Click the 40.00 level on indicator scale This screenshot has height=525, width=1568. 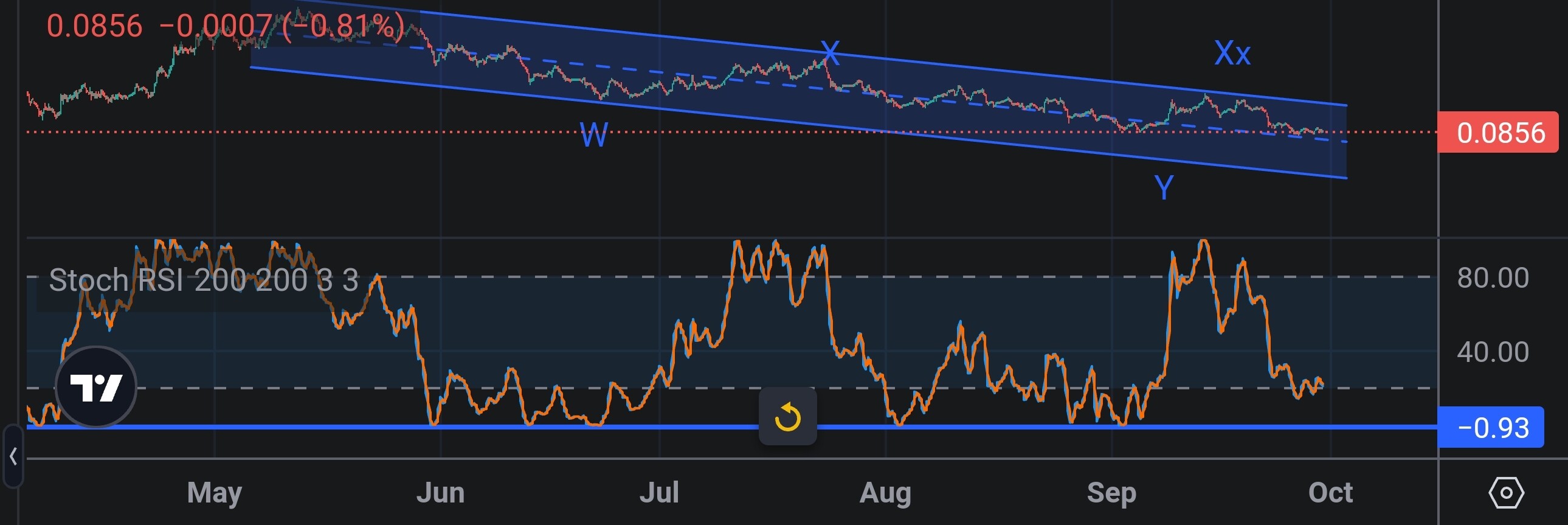point(1493,352)
